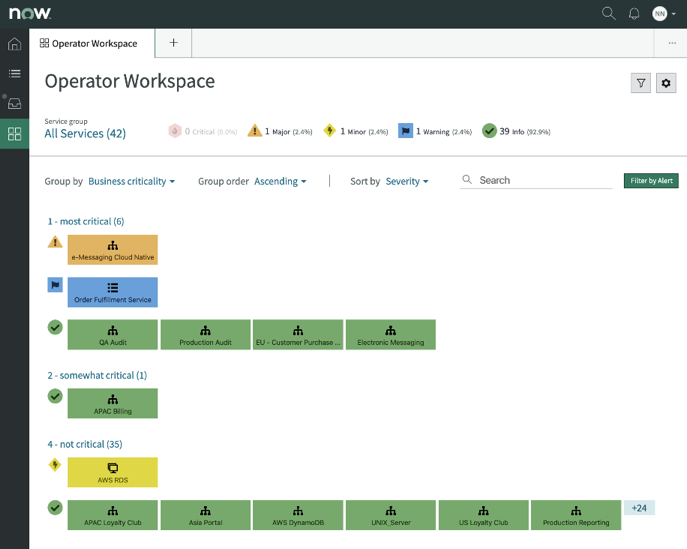Open AWS DynamoDB service tile
Viewport: 687px width, 549px height.
tap(298, 515)
